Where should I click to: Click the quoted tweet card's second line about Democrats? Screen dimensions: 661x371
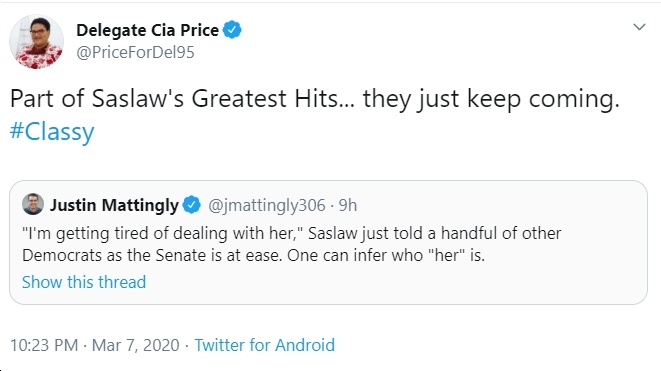pyautogui.click(x=253, y=255)
